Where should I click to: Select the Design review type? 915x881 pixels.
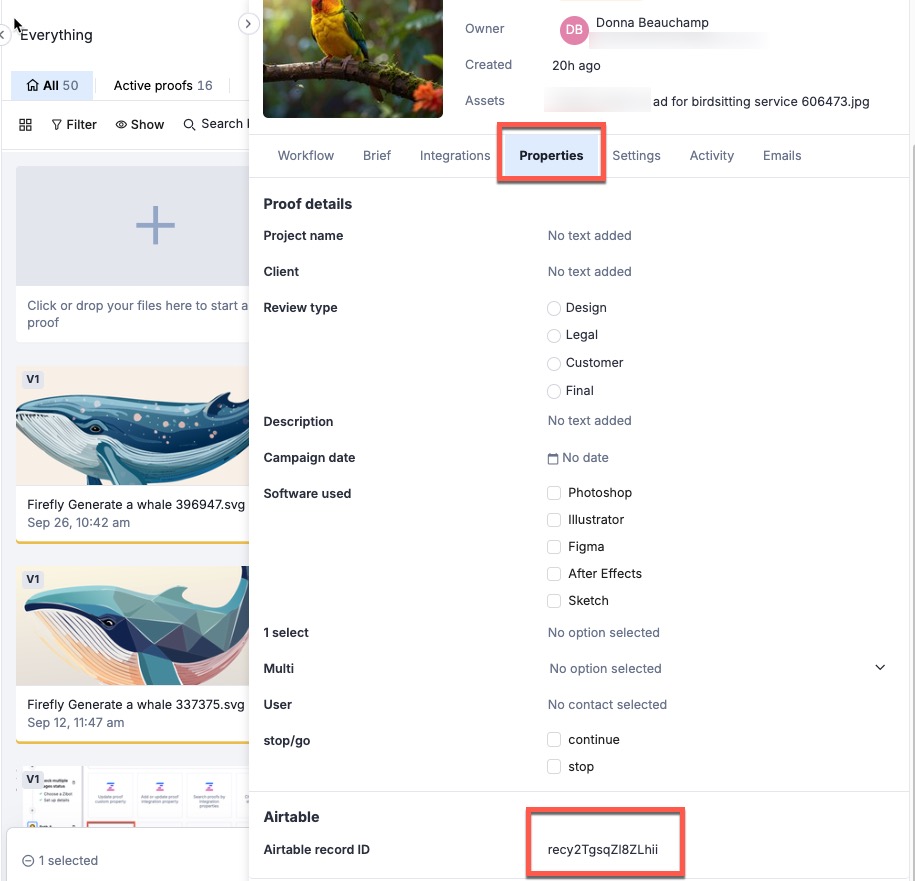click(554, 308)
